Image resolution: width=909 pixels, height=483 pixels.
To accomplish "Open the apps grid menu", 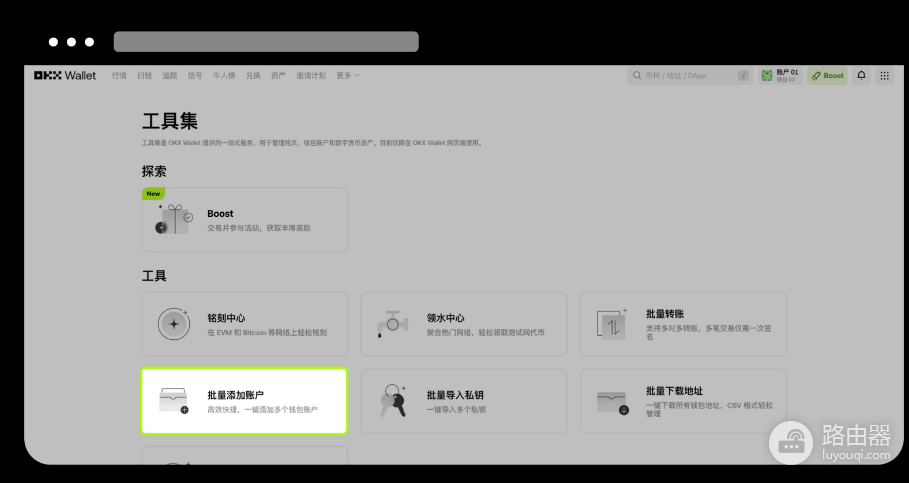I will point(885,75).
